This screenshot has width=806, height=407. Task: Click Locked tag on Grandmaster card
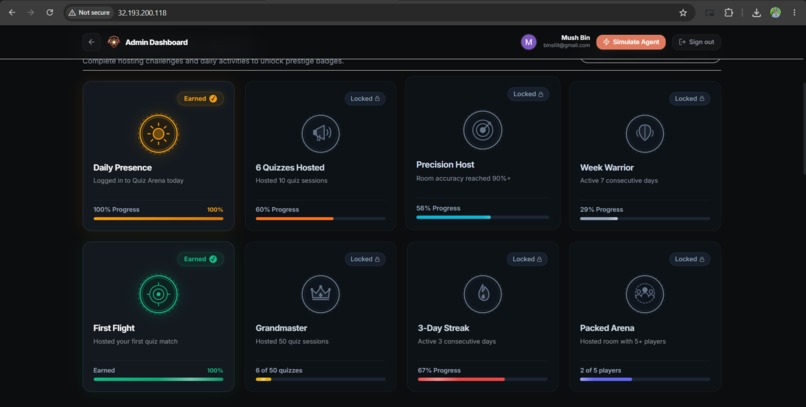point(365,259)
